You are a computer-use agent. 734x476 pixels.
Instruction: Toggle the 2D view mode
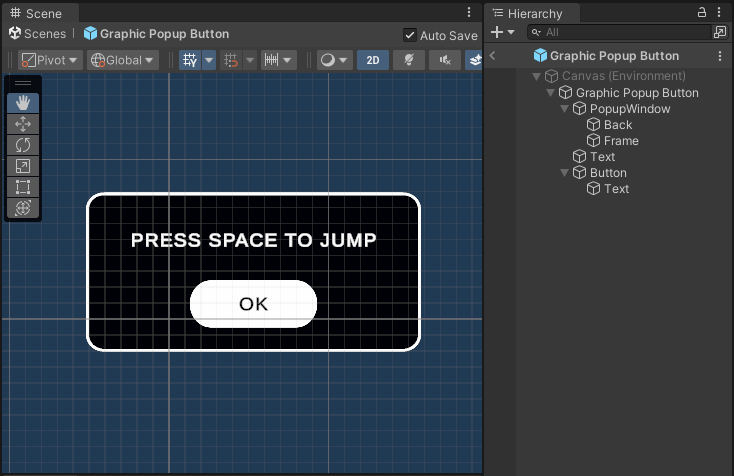point(372,60)
